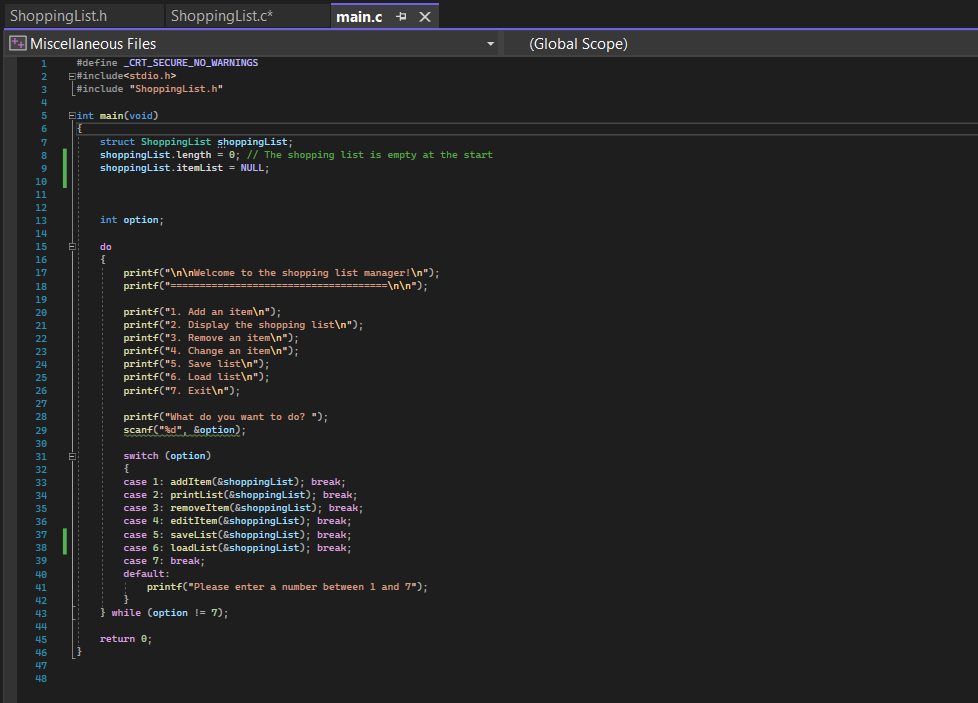Collapse the do-while loop block
The height and width of the screenshot is (703, 978).
pyautogui.click(x=72, y=246)
